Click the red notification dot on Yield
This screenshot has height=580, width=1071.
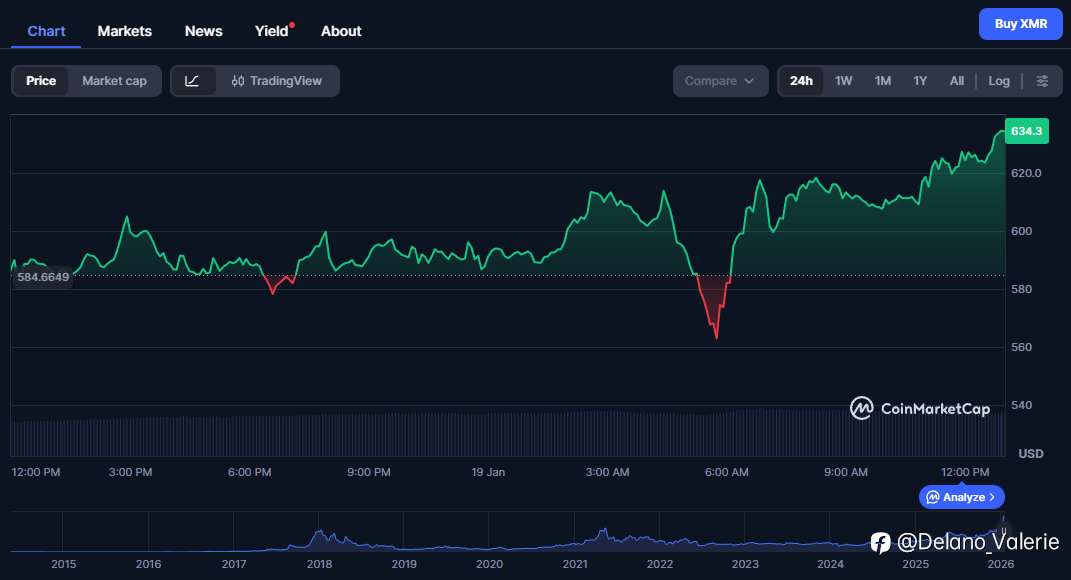pos(292,24)
